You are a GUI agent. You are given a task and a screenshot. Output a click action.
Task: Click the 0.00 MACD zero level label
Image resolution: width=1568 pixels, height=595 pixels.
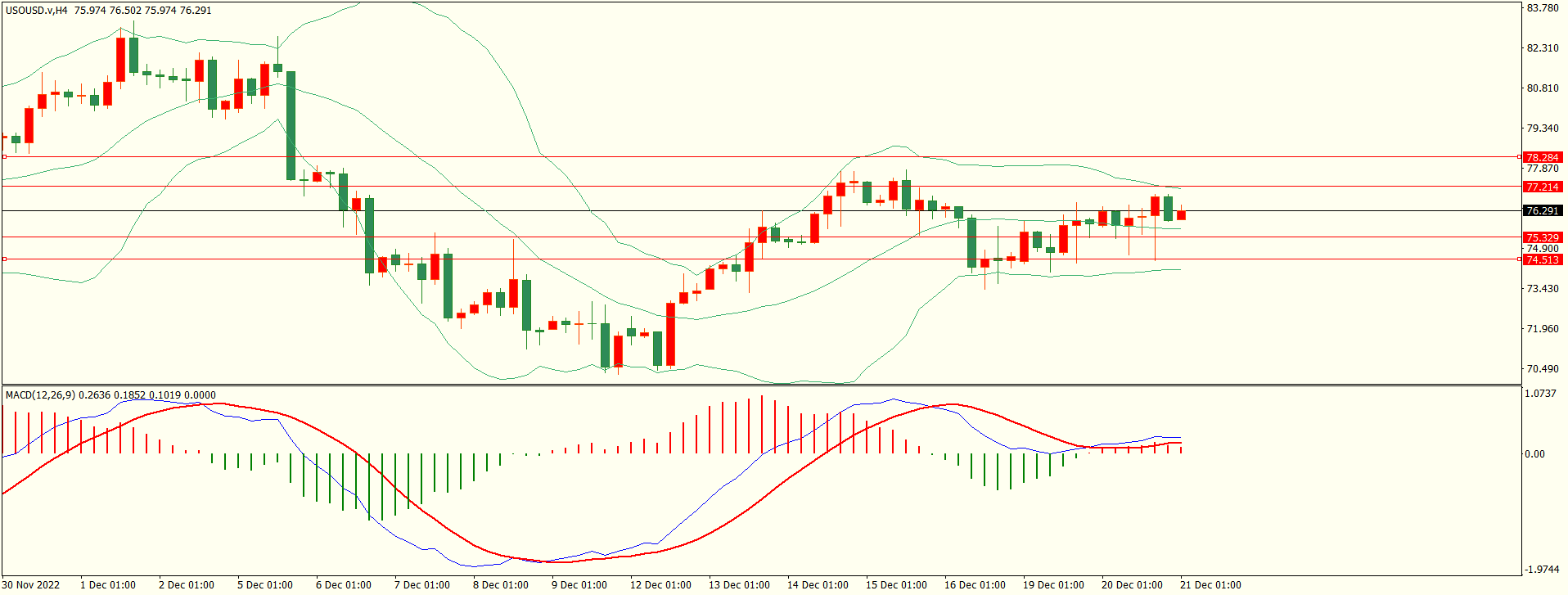1535,454
